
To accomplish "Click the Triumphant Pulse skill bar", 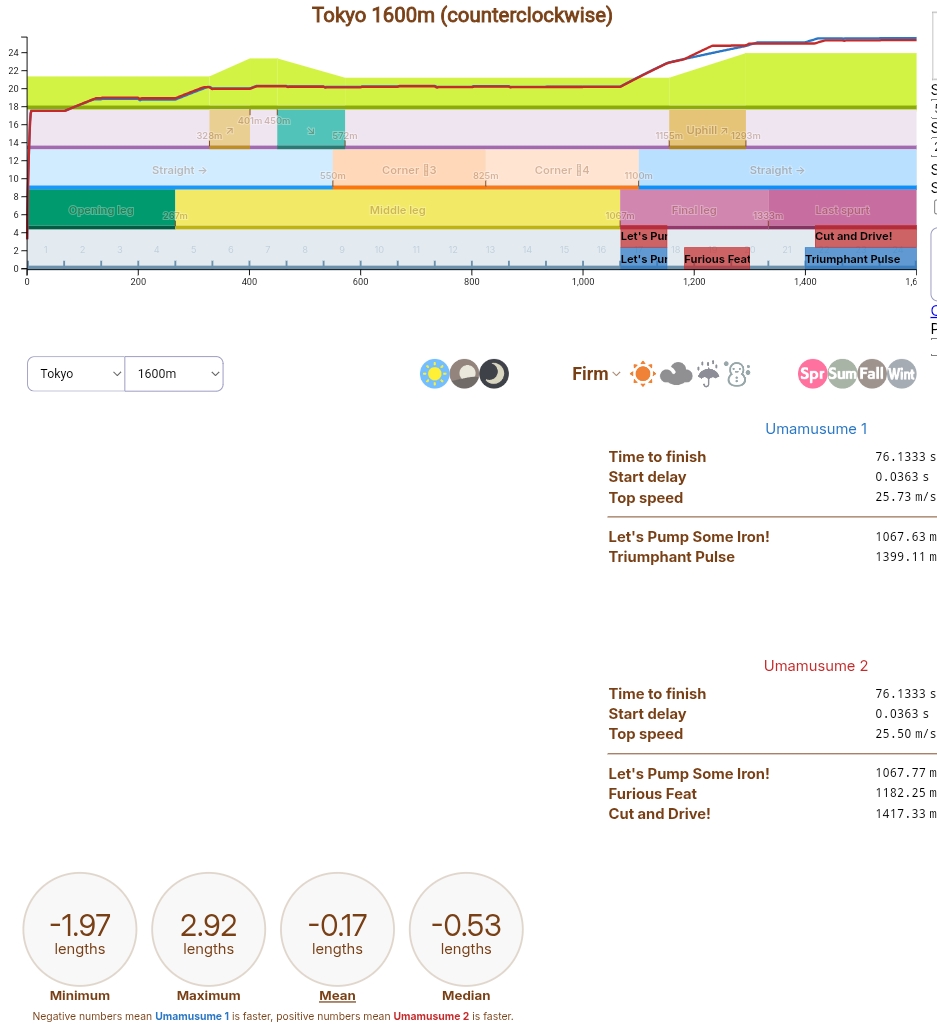I will coord(861,259).
